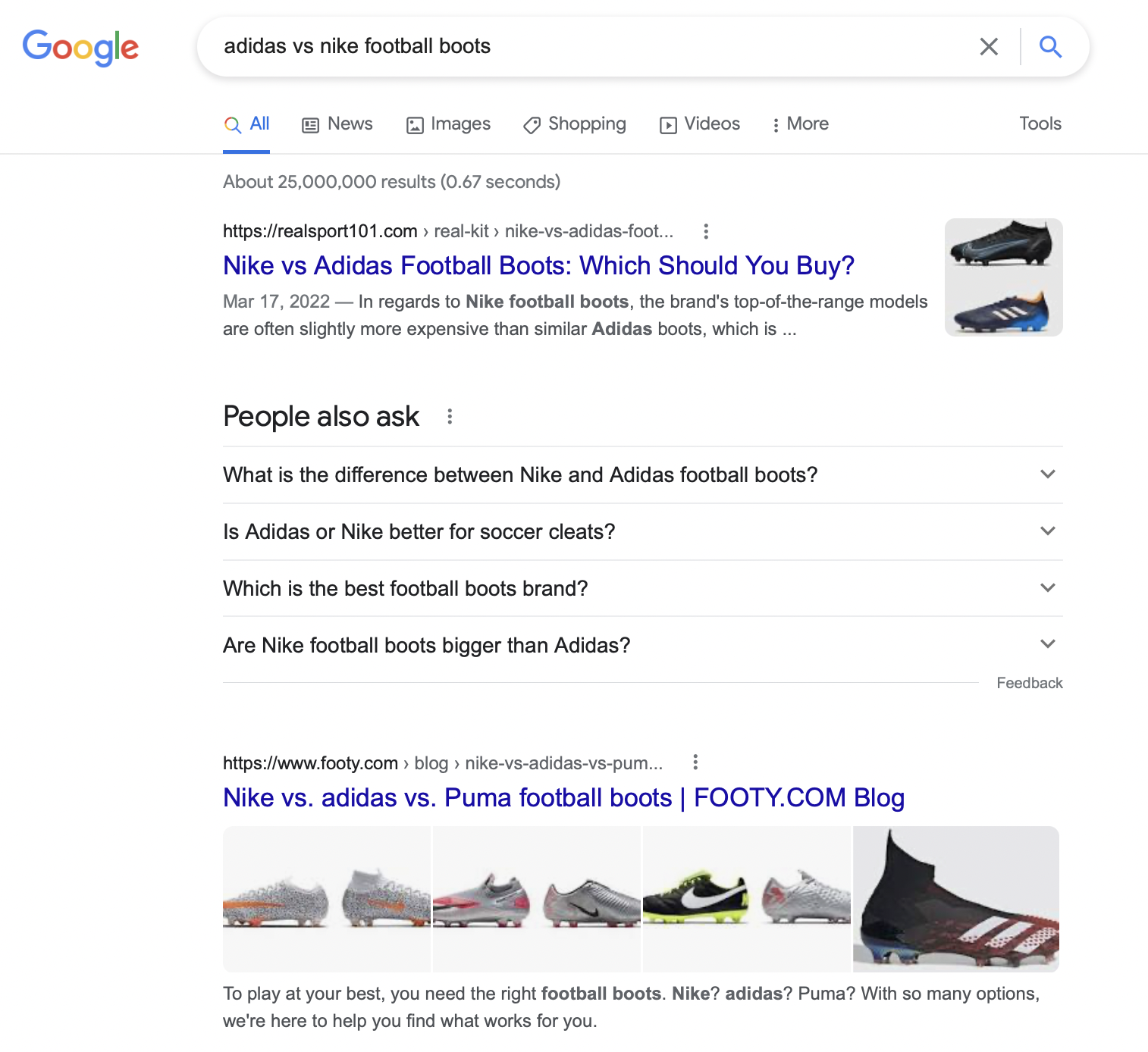Click the Feedback link
The width and height of the screenshot is (1148, 1052).
1029,683
